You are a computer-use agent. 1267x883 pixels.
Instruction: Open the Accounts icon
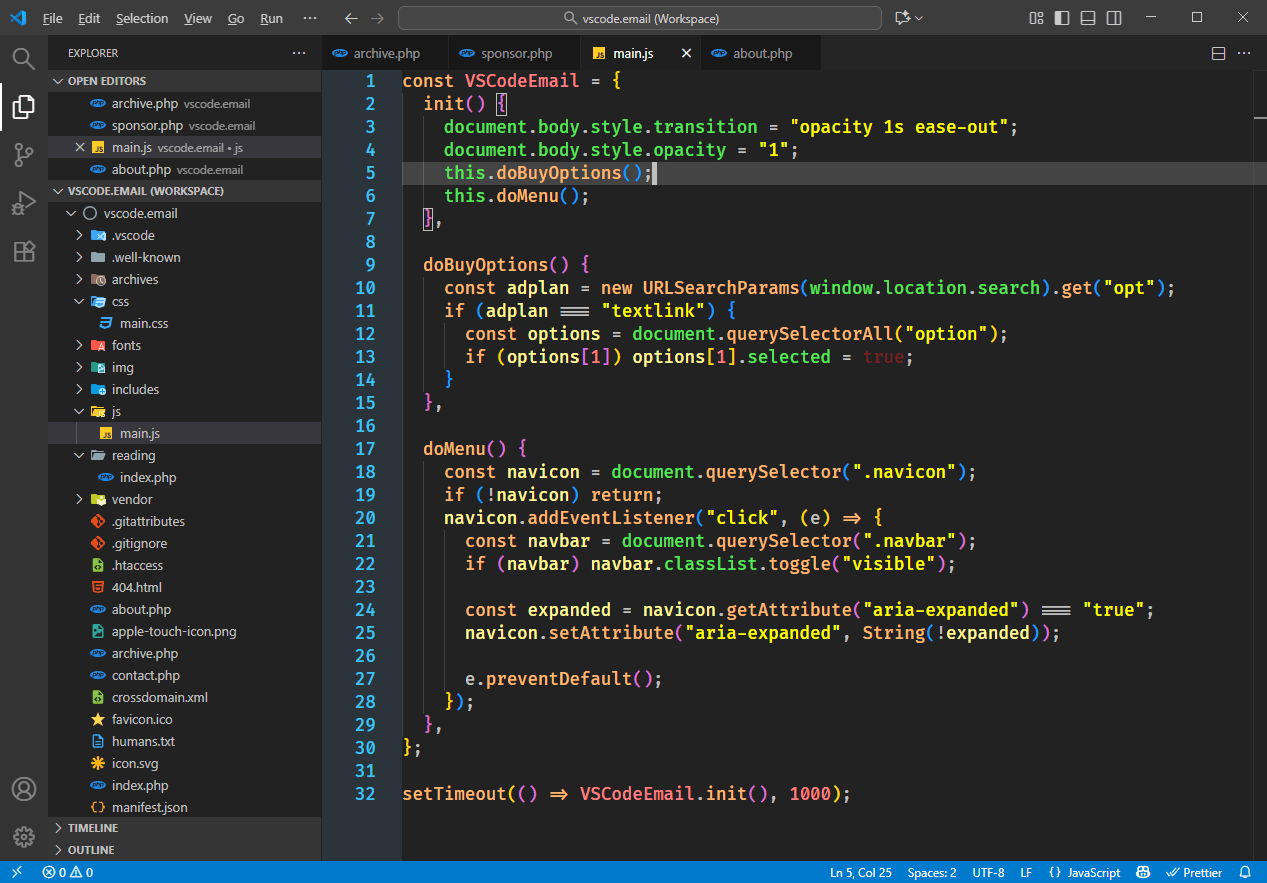(23, 789)
